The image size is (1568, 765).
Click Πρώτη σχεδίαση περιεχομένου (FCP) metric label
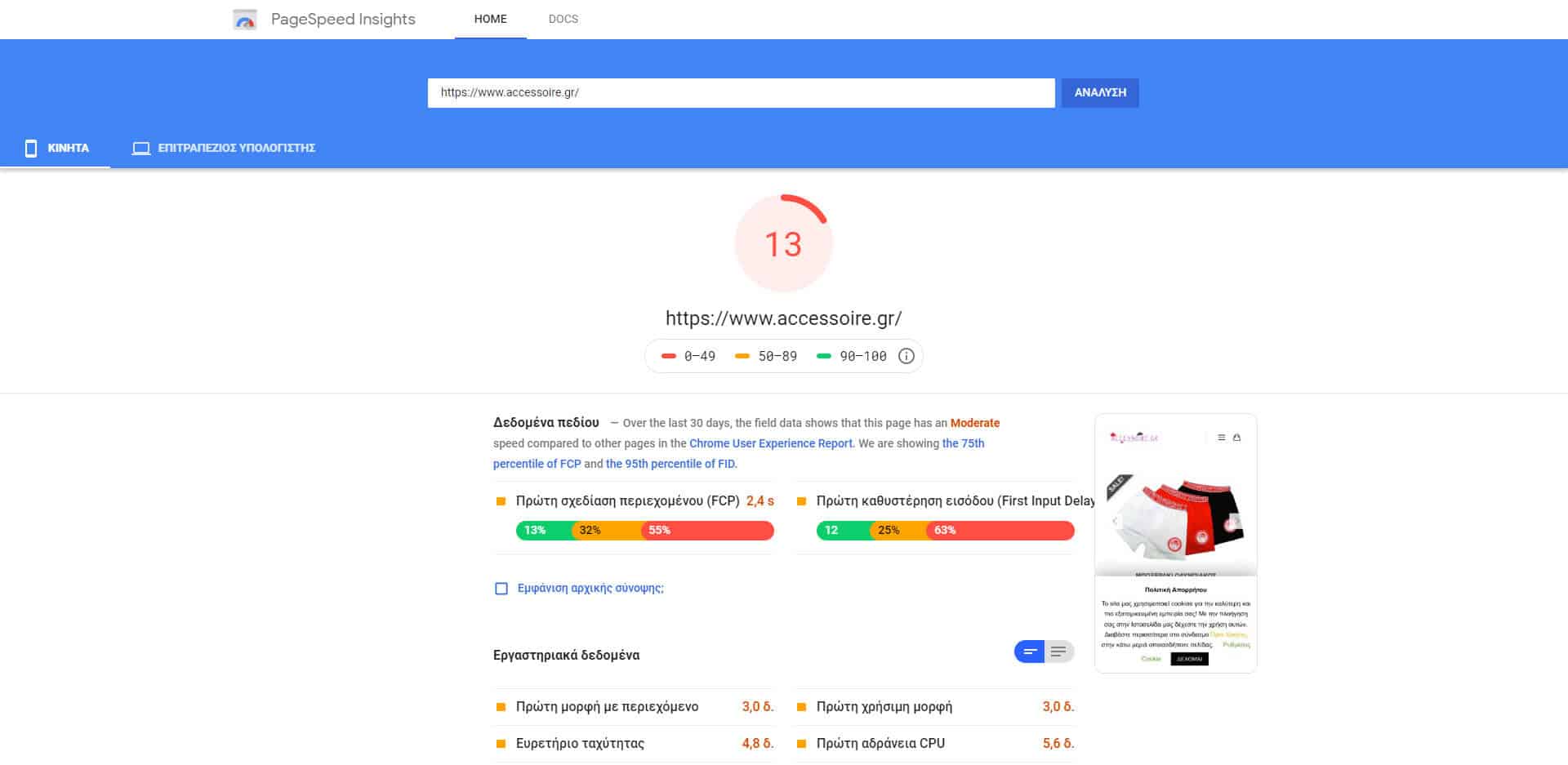(627, 501)
